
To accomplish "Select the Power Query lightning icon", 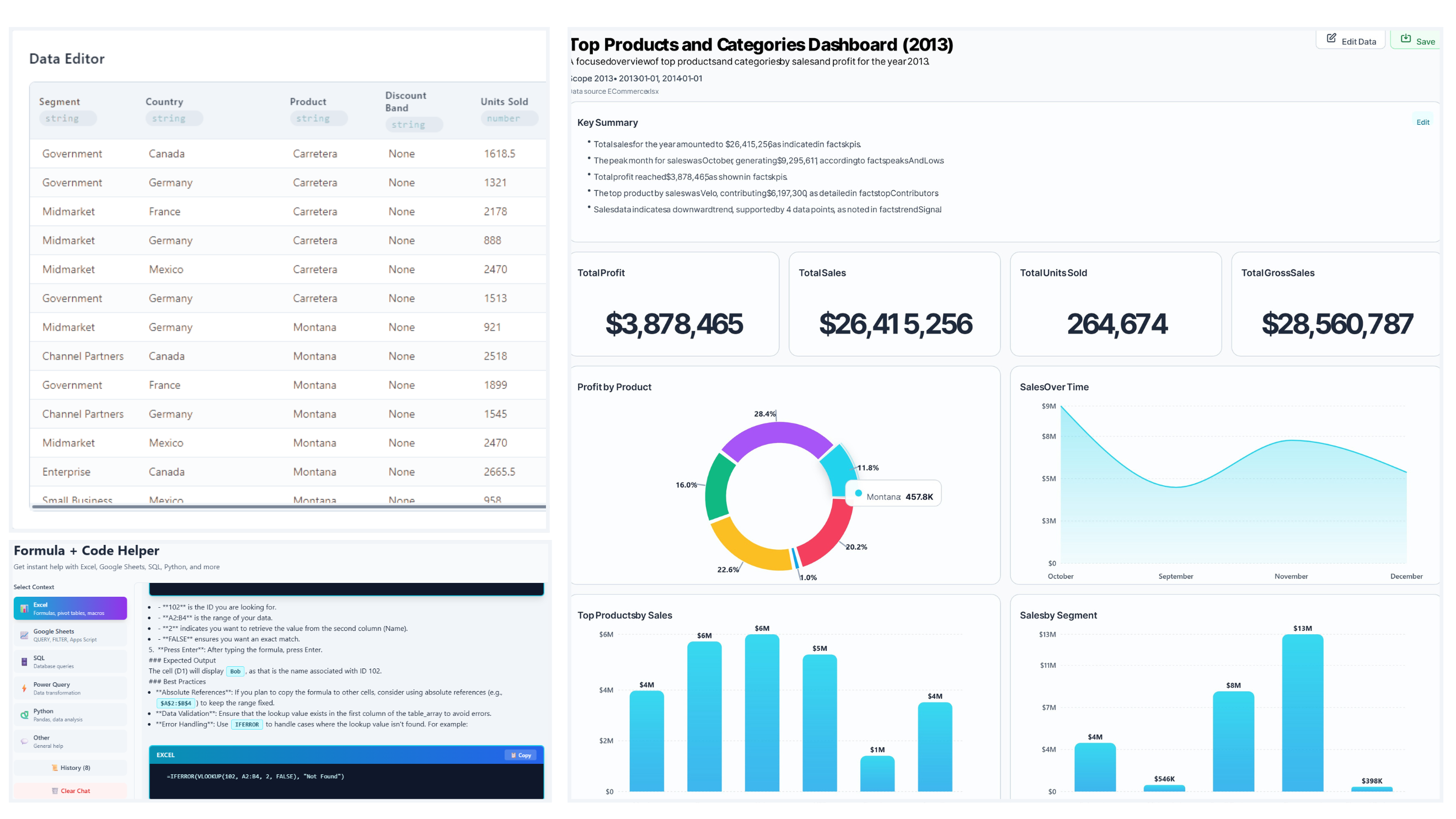I will tap(24, 687).
